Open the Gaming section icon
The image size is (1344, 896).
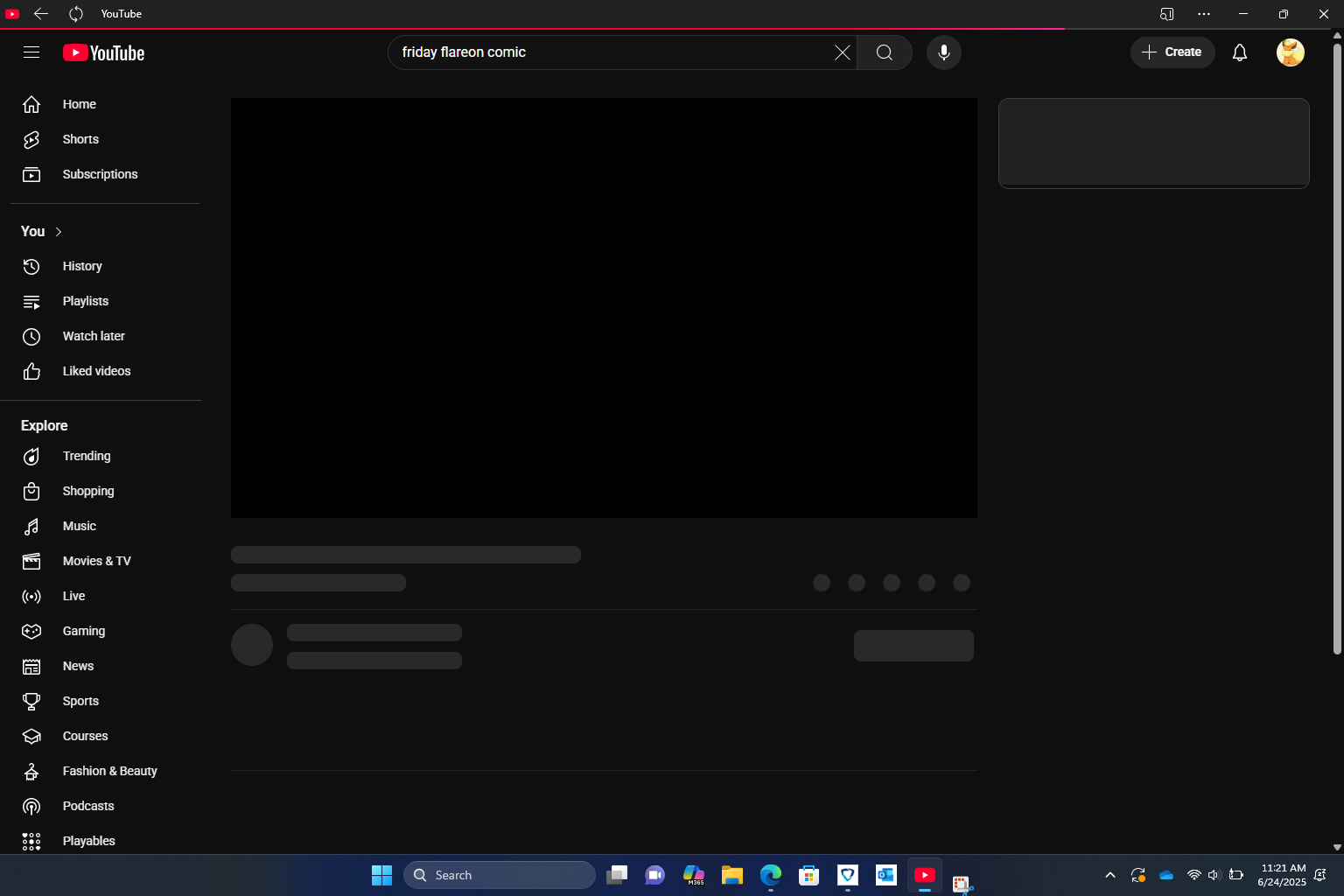(x=31, y=631)
